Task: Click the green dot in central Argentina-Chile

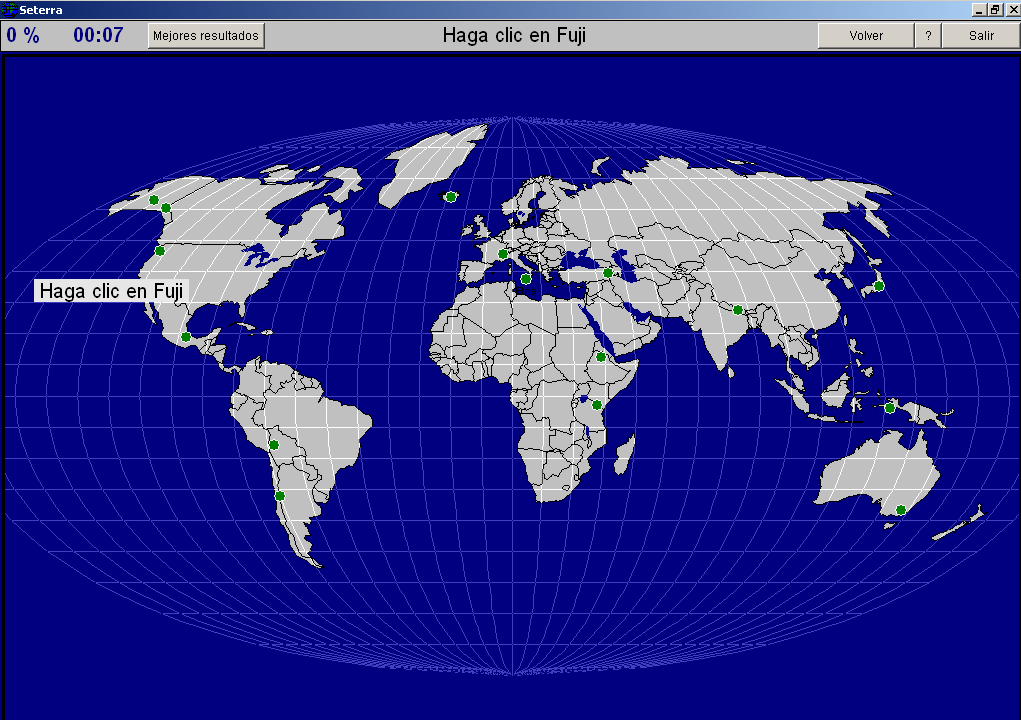Action: click(279, 496)
